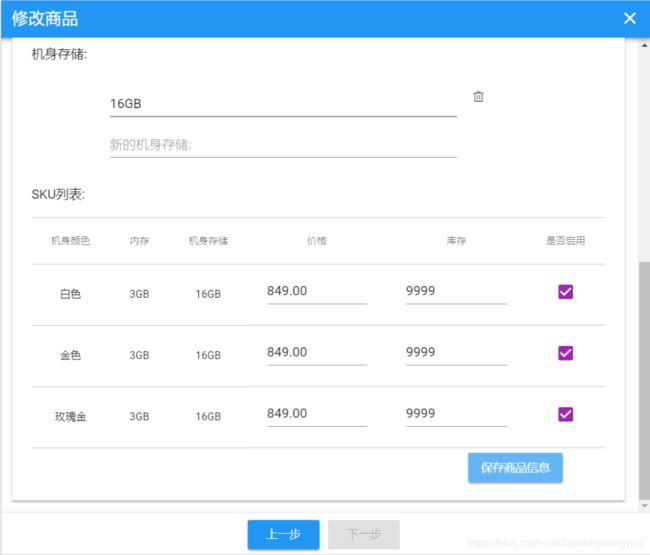
Task: Focus the 新的机身存储 input field
Action: 283,145
